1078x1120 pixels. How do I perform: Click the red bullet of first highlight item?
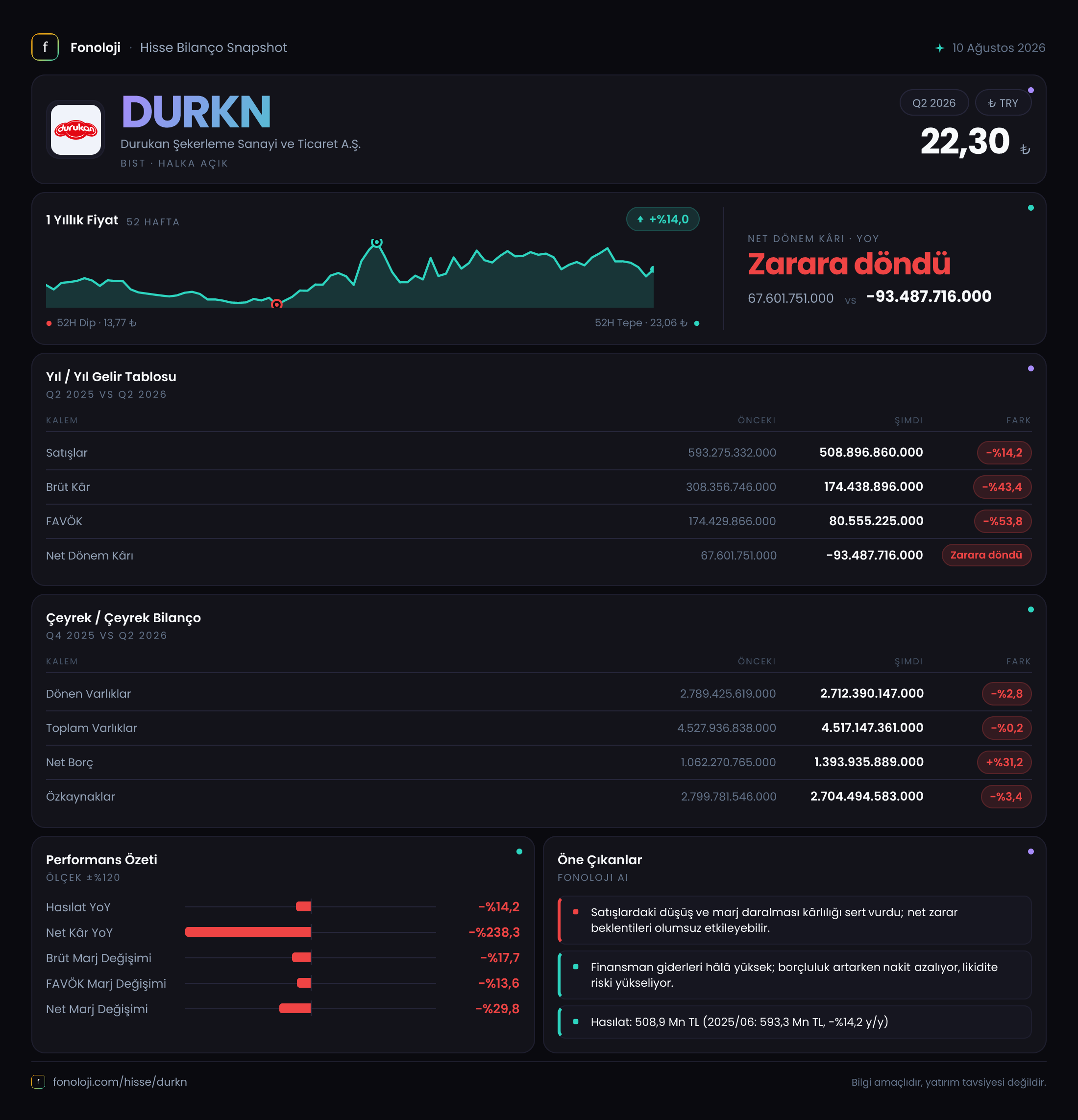pyautogui.click(x=576, y=912)
